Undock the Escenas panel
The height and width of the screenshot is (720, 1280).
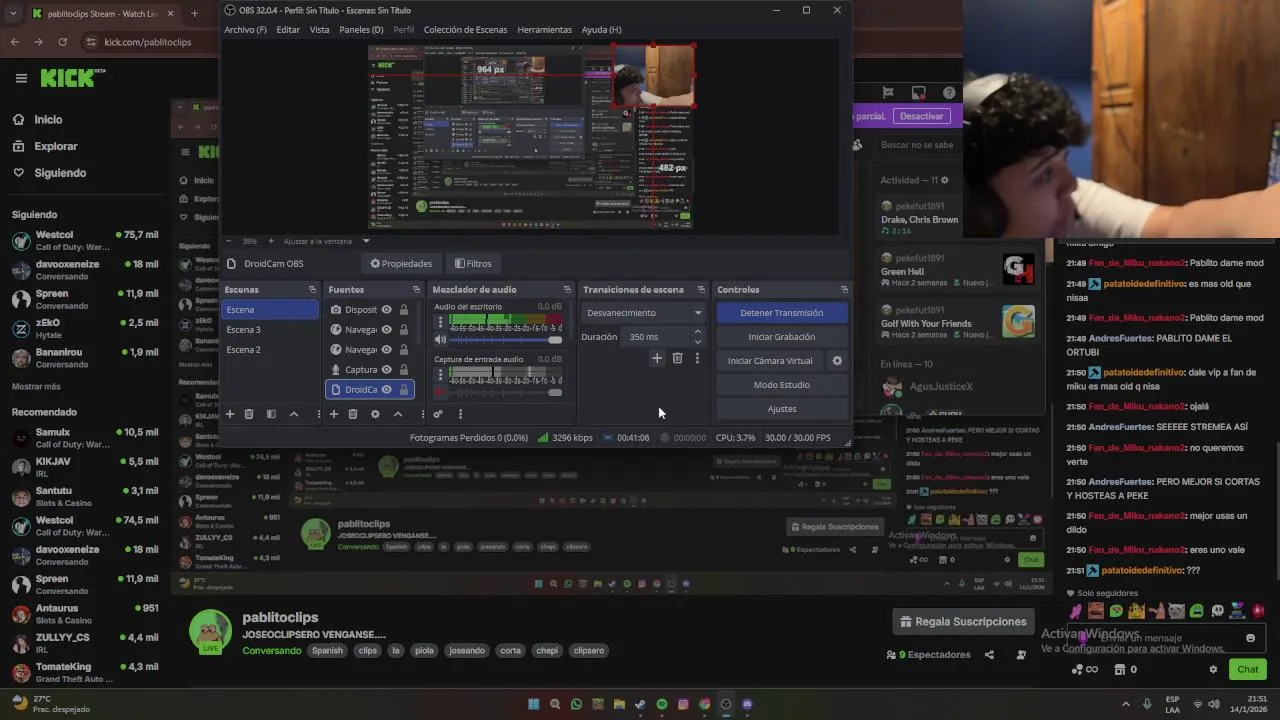tap(312, 290)
